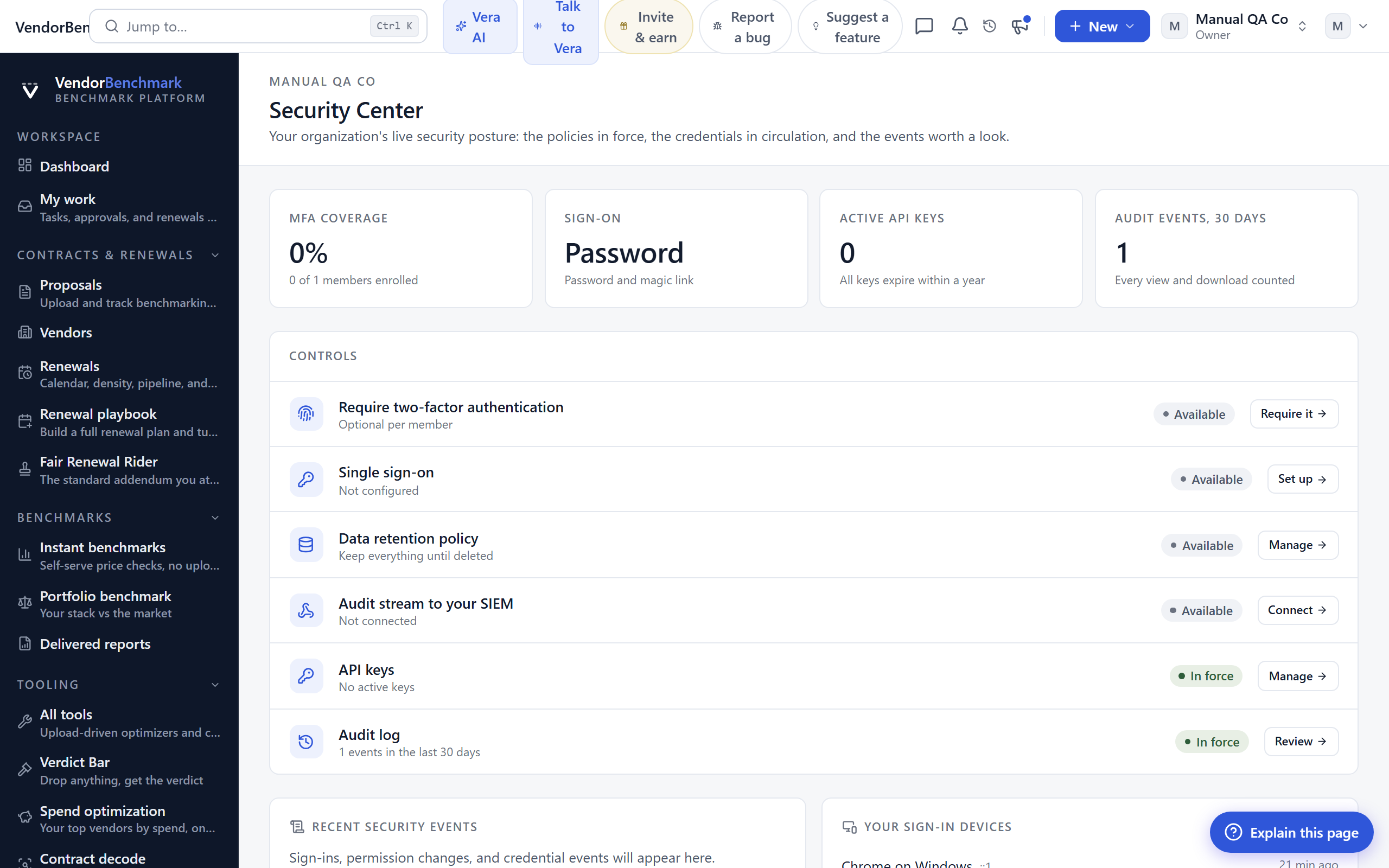Image resolution: width=1389 pixels, height=868 pixels.
Task: Click the Audit log history icon
Action: 306,742
